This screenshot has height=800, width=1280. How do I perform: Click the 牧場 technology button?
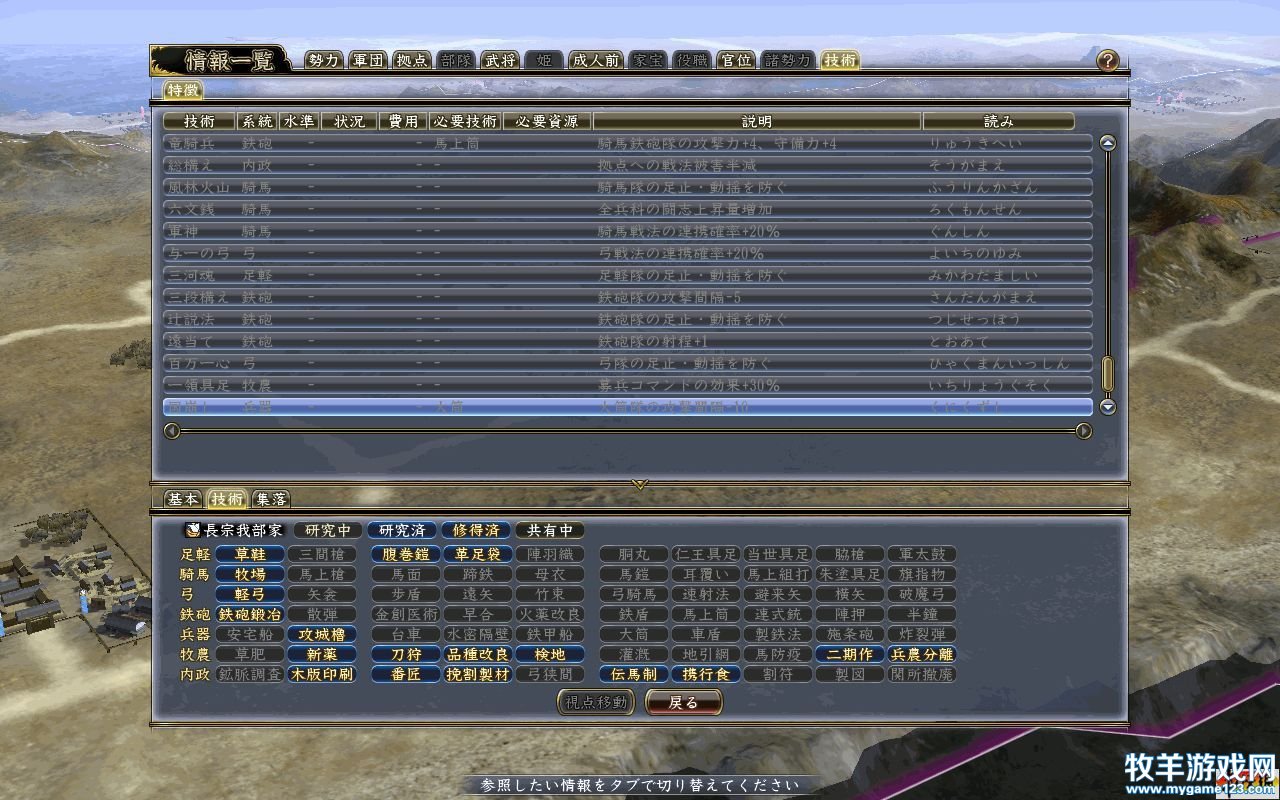[x=250, y=574]
